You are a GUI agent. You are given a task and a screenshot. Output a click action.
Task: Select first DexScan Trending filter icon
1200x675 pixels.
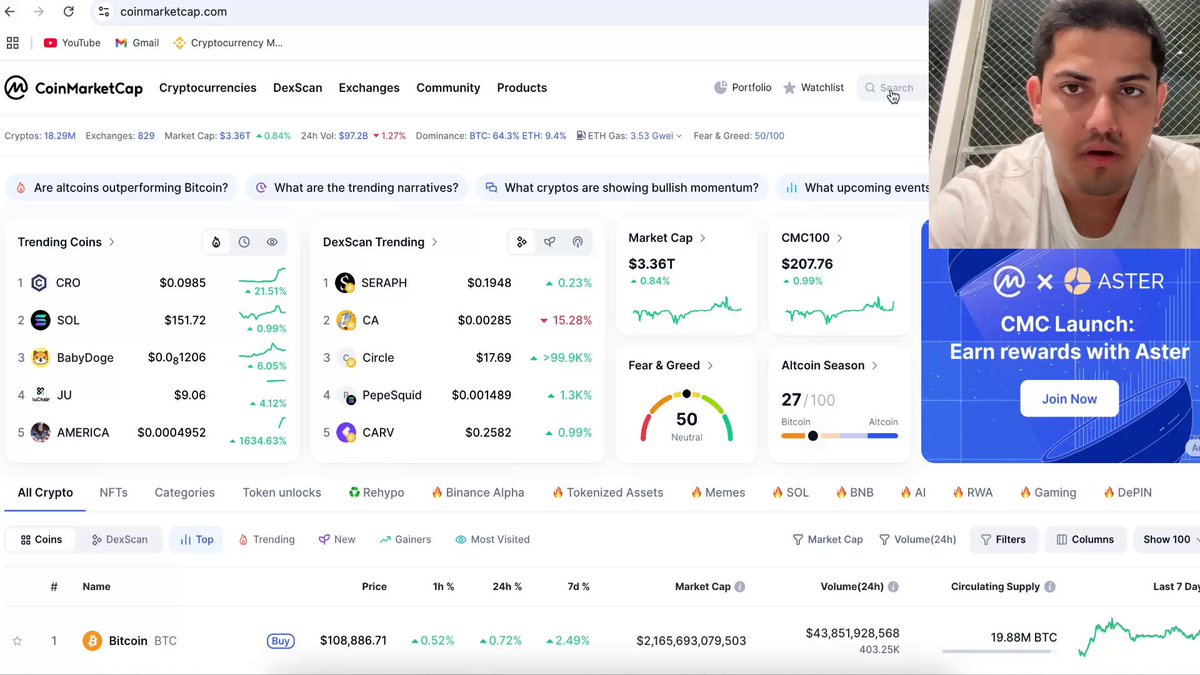[x=522, y=242]
